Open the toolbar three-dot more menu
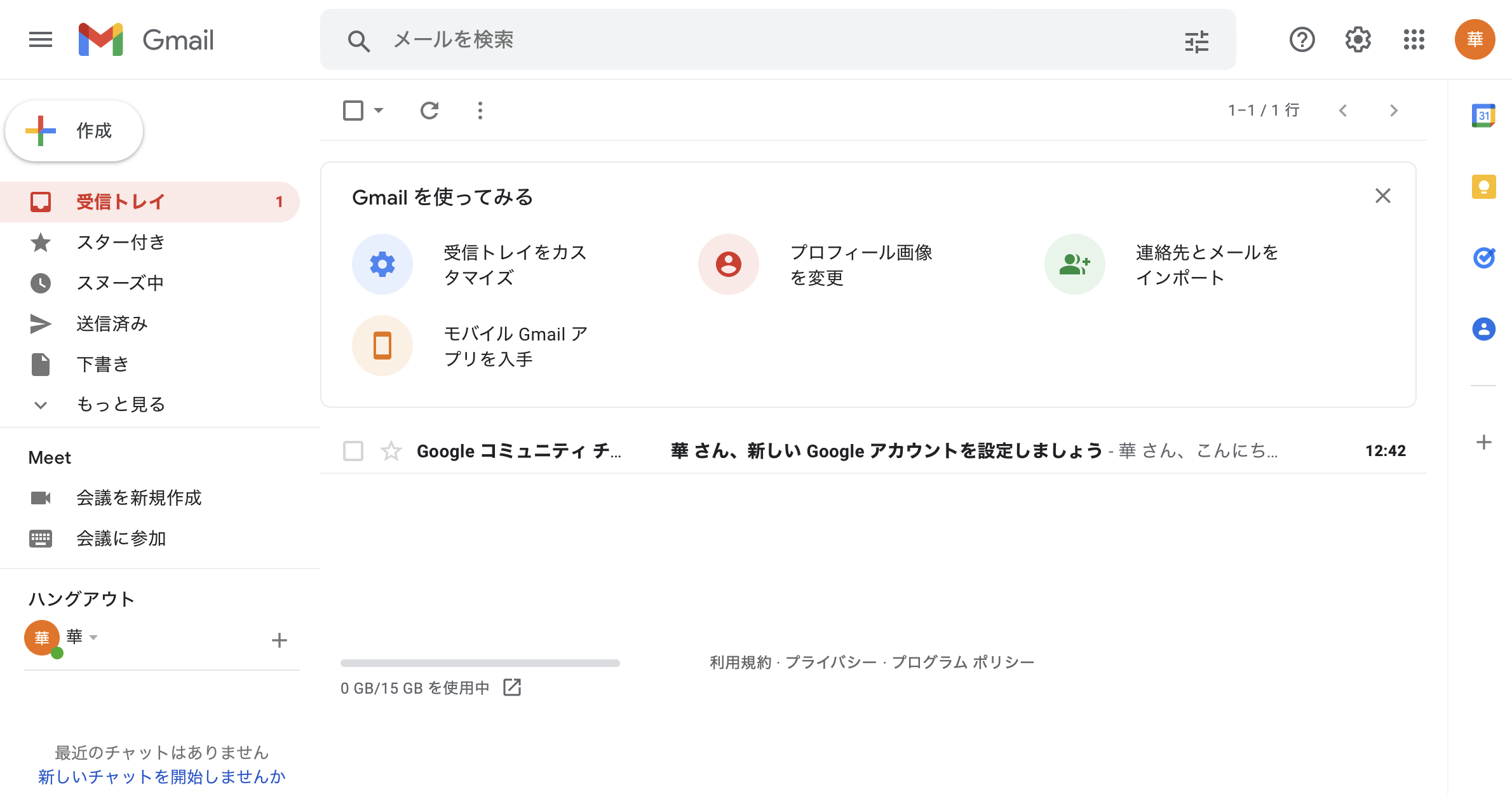The width and height of the screenshot is (1512, 794). tap(480, 111)
